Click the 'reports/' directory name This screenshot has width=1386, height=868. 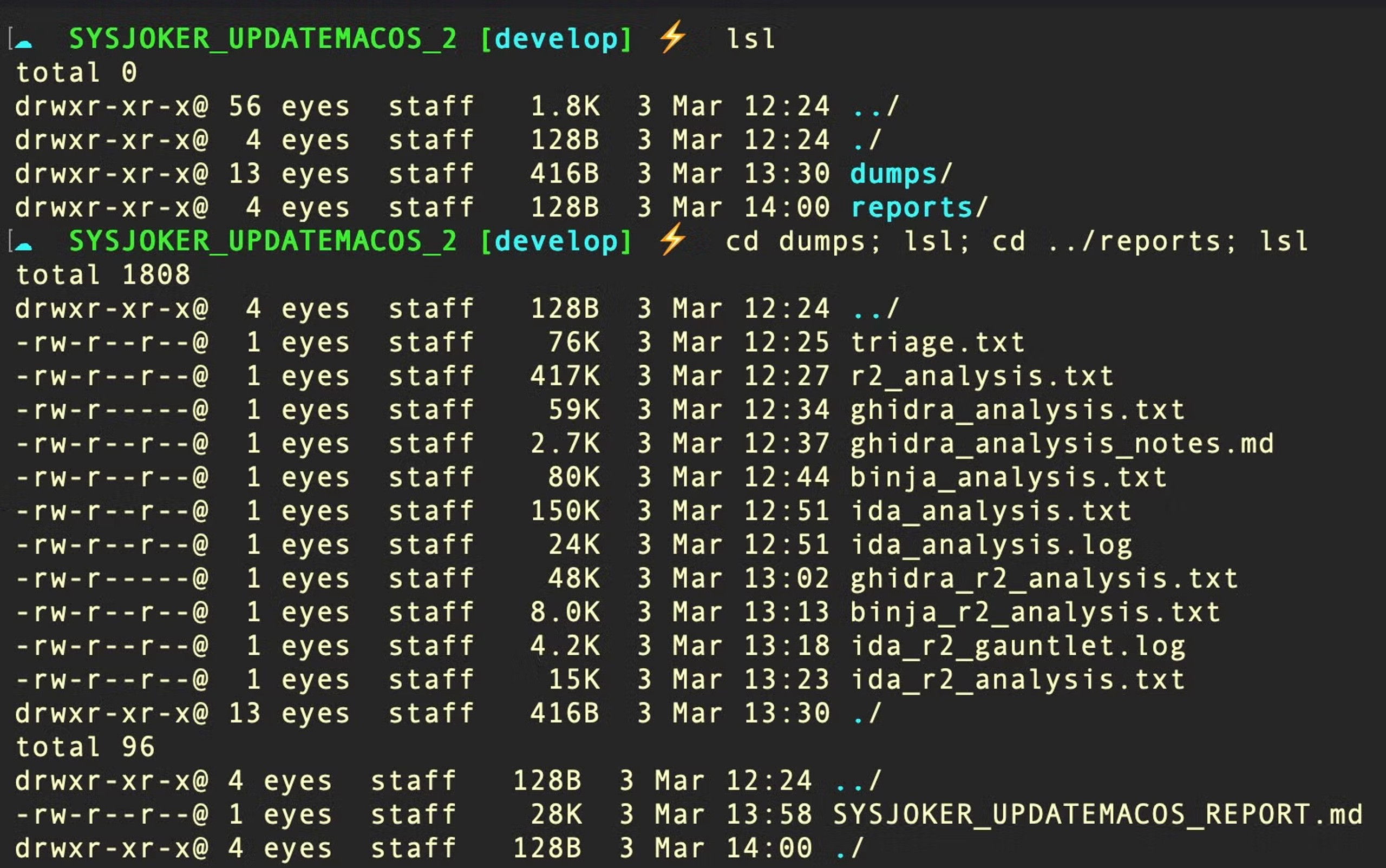919,207
